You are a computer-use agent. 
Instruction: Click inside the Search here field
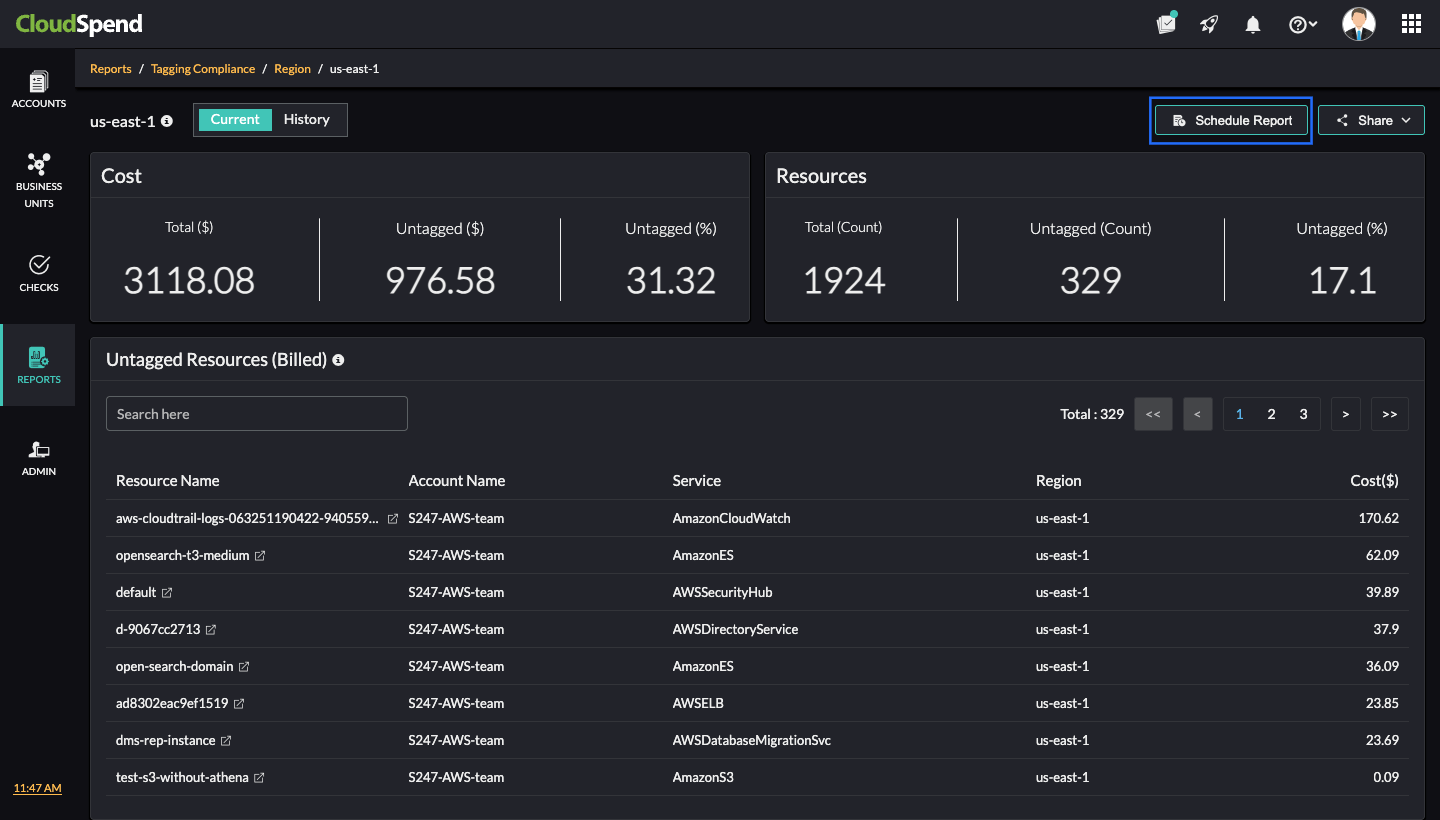coord(256,413)
